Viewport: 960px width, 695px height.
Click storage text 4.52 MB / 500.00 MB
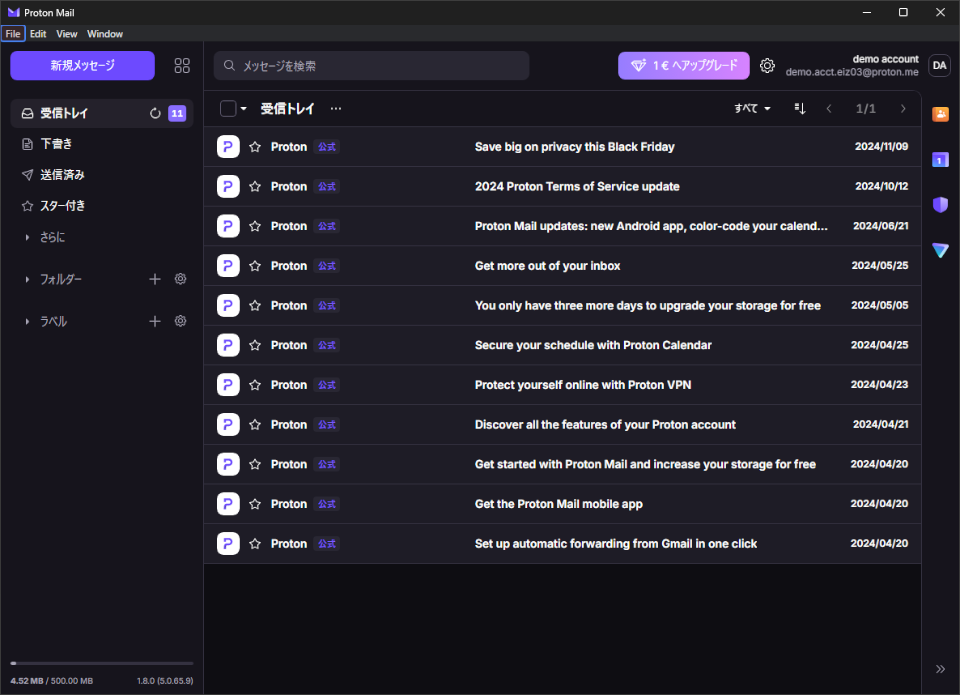51,681
